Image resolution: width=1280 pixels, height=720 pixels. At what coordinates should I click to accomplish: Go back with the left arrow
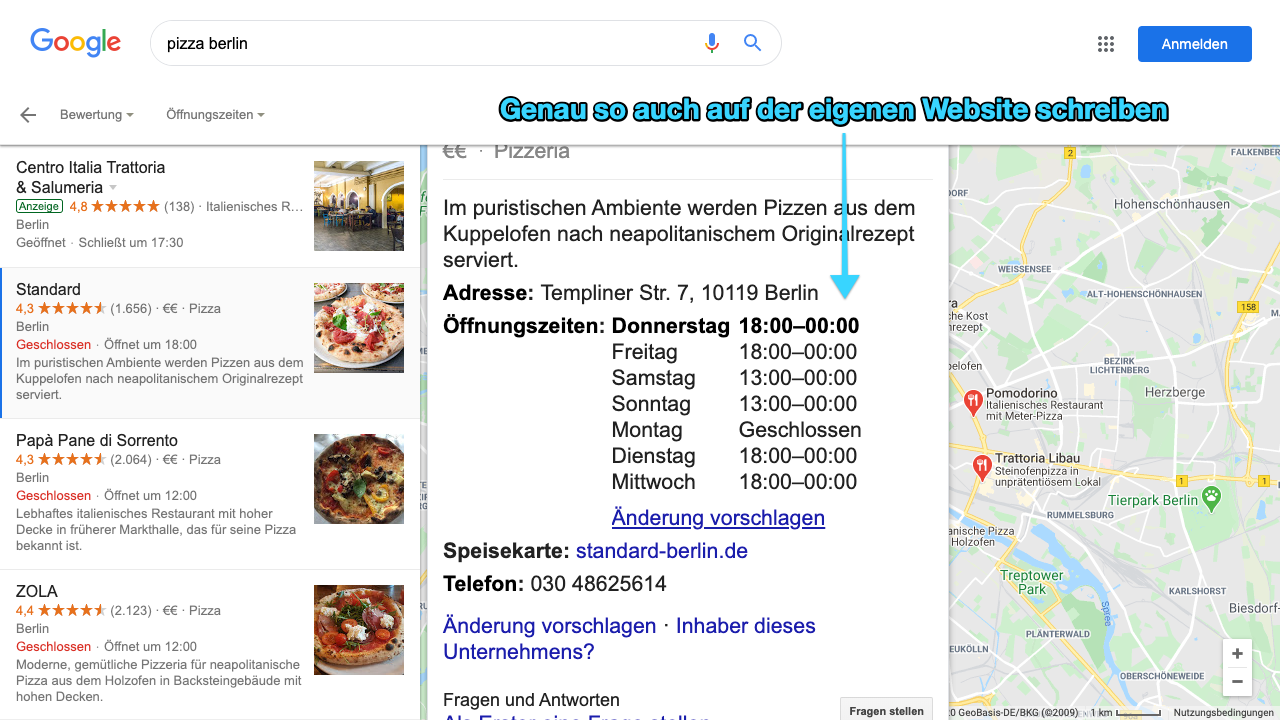[28, 115]
